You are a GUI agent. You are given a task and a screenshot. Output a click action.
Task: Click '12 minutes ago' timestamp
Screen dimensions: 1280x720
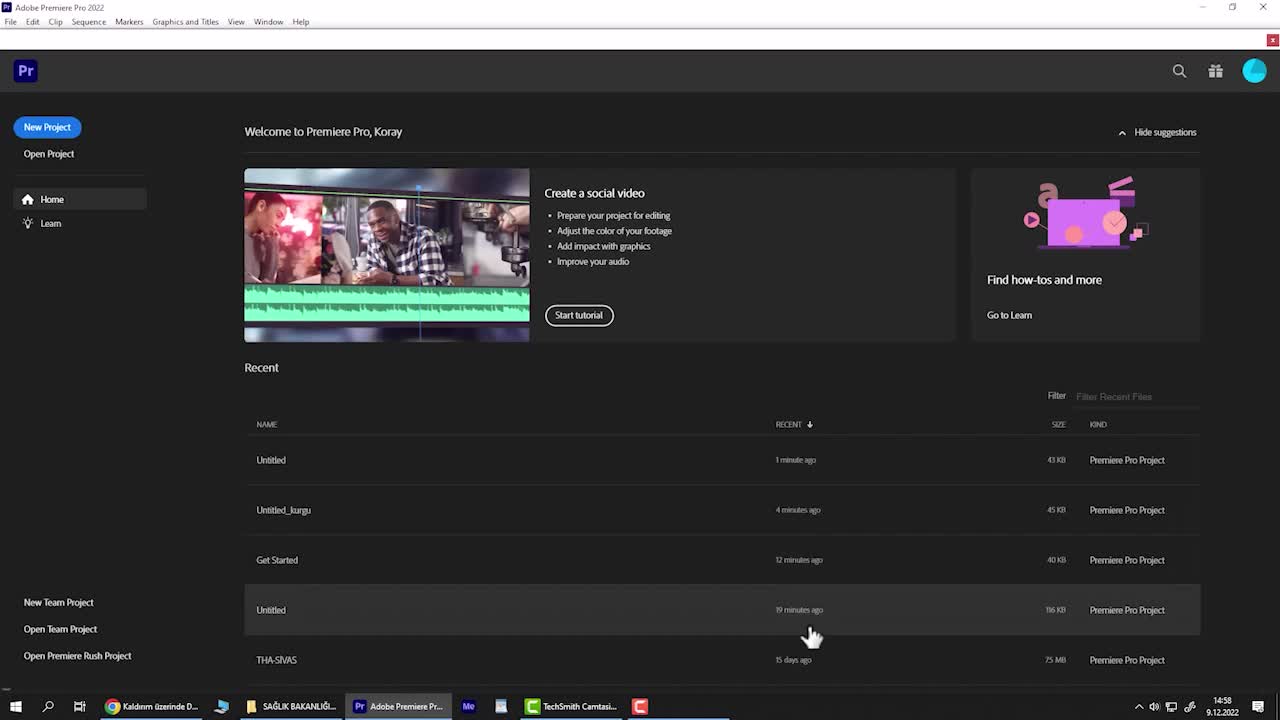click(799, 560)
